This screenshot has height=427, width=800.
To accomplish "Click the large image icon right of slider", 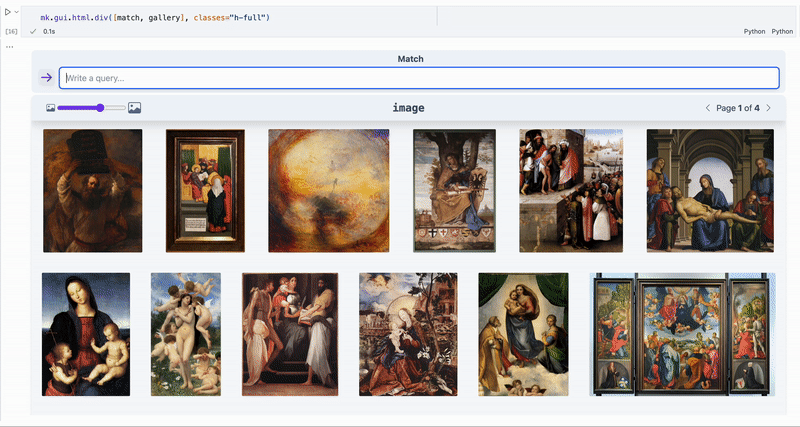I will click(x=134, y=107).
